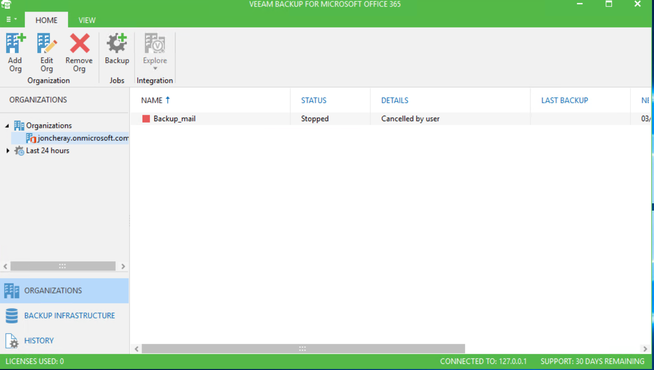Click the Add Org icon
Screen dimensions: 654x370
coord(15,43)
